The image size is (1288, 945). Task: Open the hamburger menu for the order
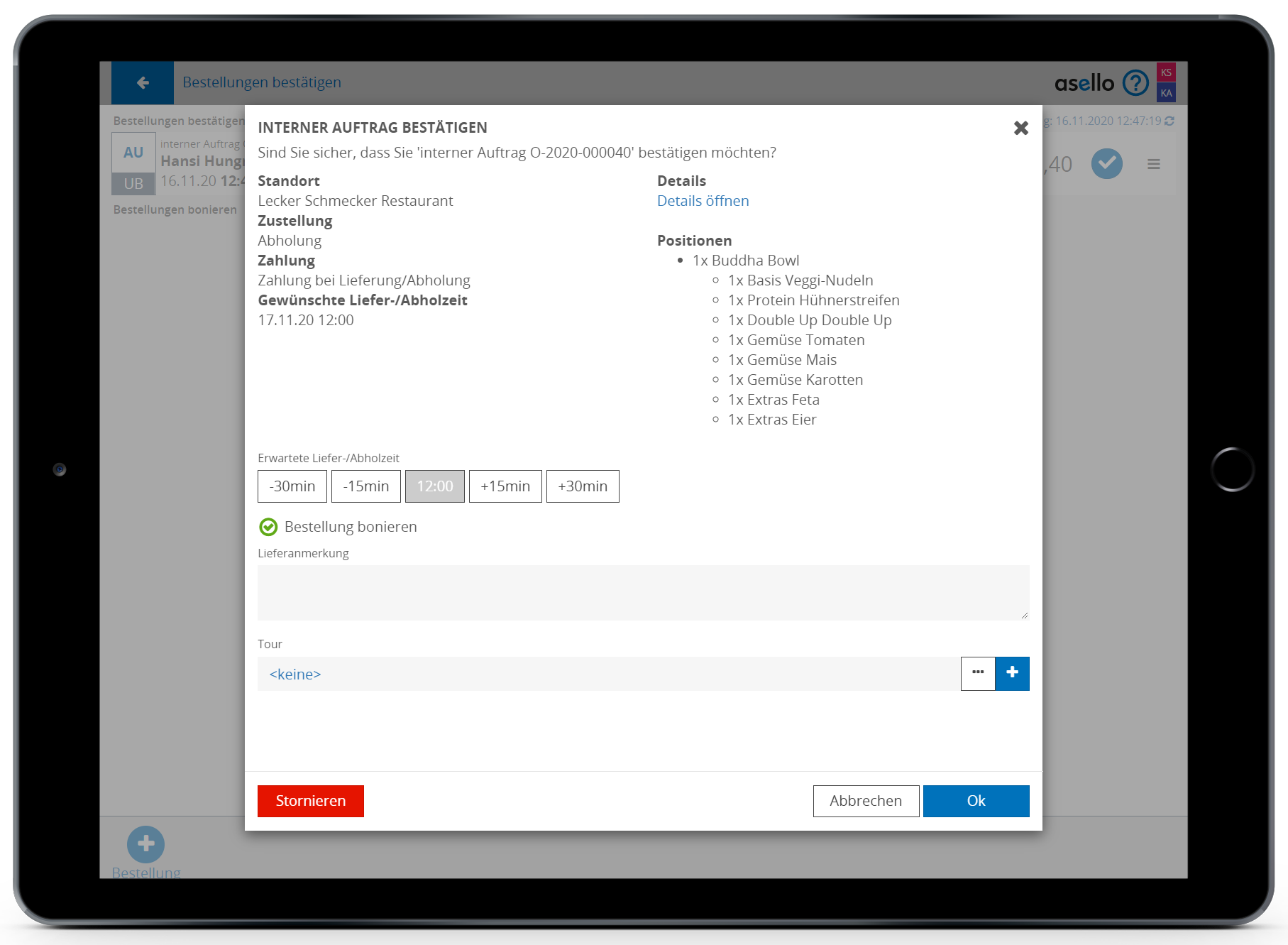point(1153,164)
